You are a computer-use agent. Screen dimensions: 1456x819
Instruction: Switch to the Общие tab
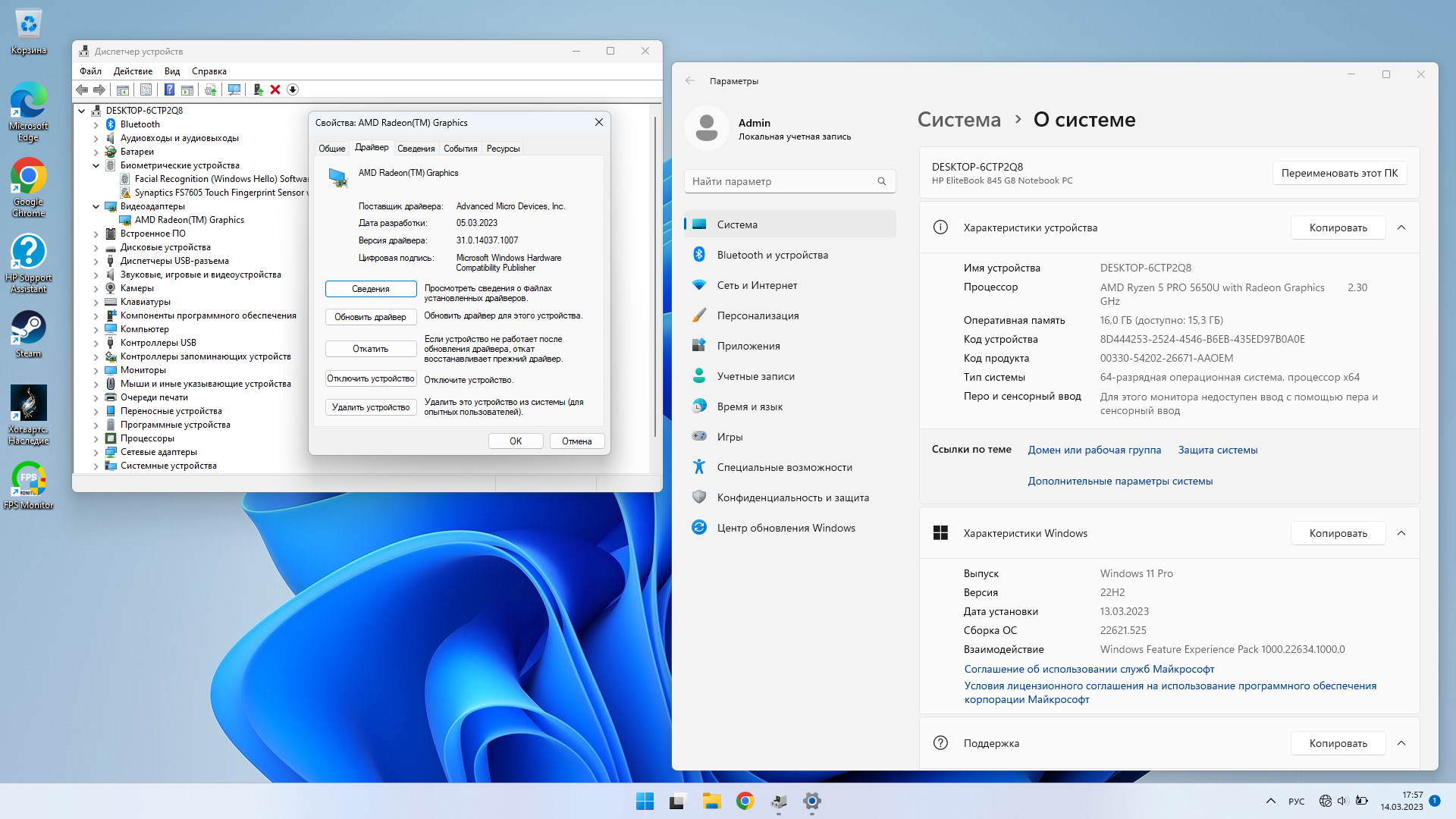(x=331, y=149)
